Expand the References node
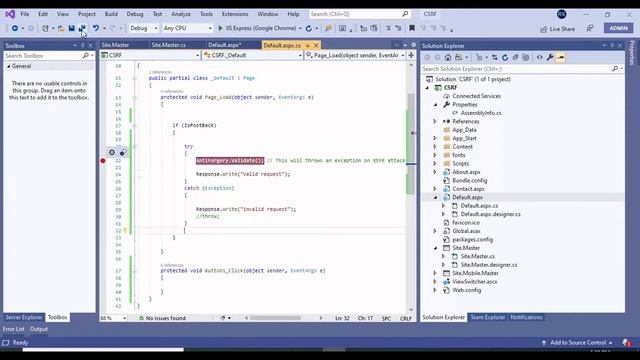 [435, 121]
